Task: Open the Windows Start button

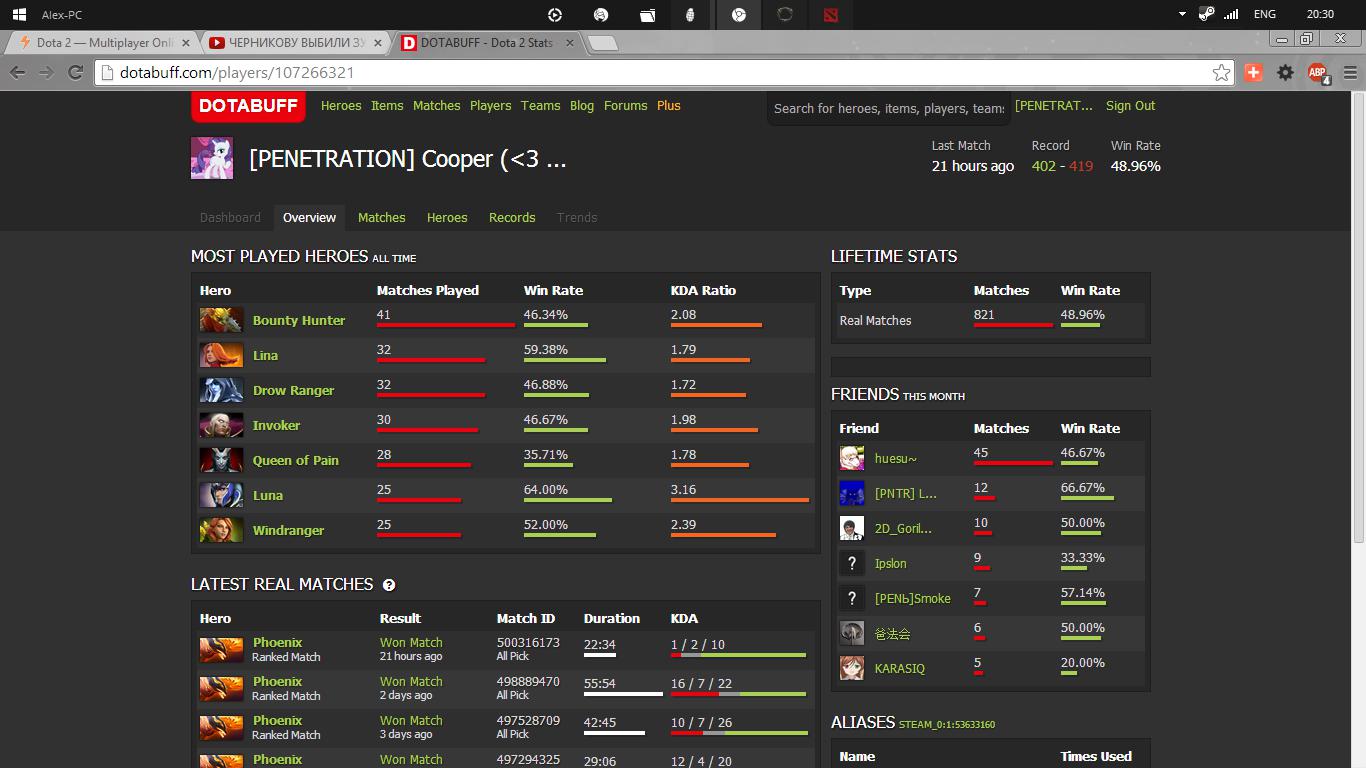Action: tap(19, 14)
